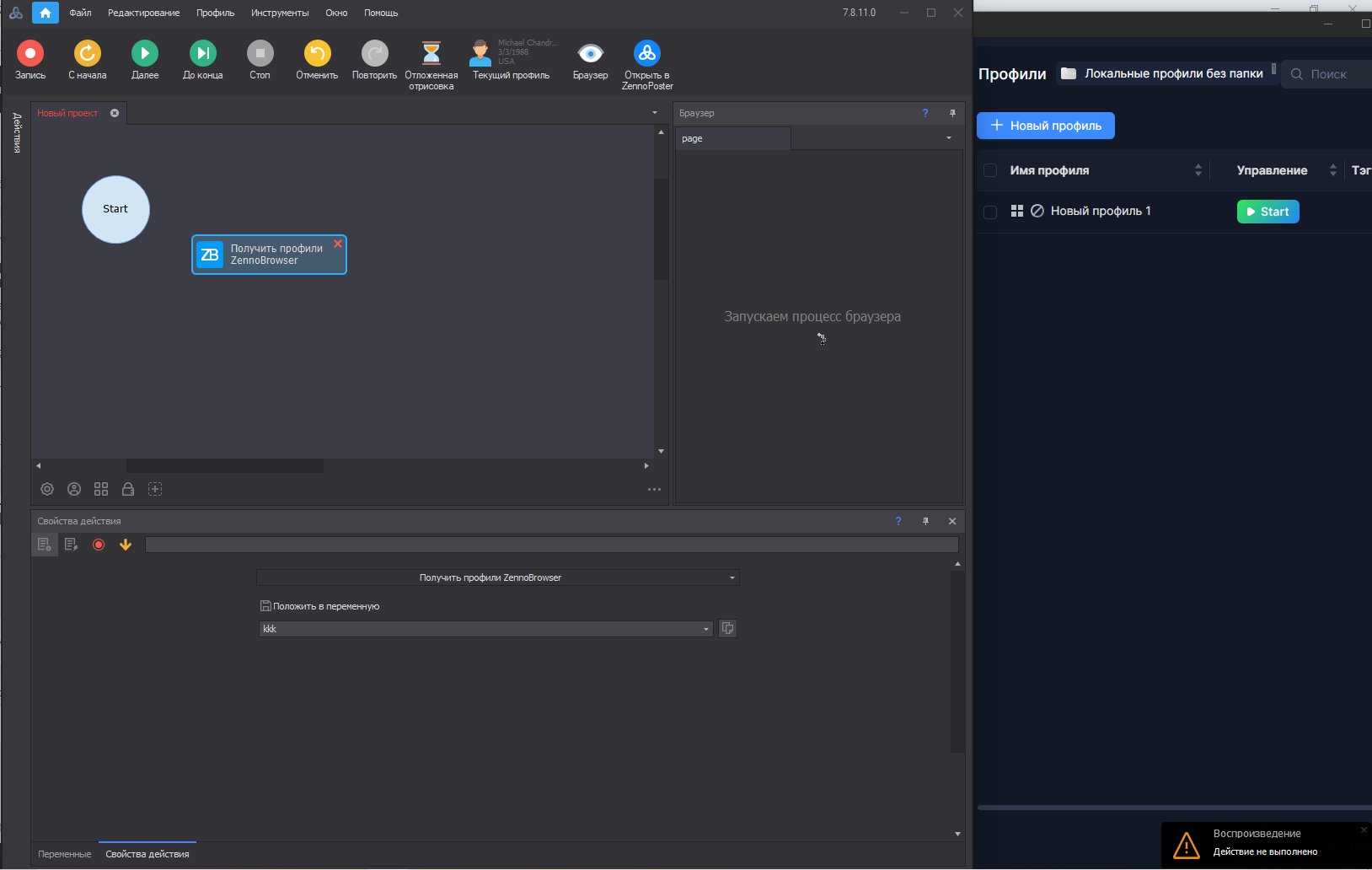Click Открыть в ZennoPoster icon
The width and height of the screenshot is (1372, 870).
click(647, 54)
